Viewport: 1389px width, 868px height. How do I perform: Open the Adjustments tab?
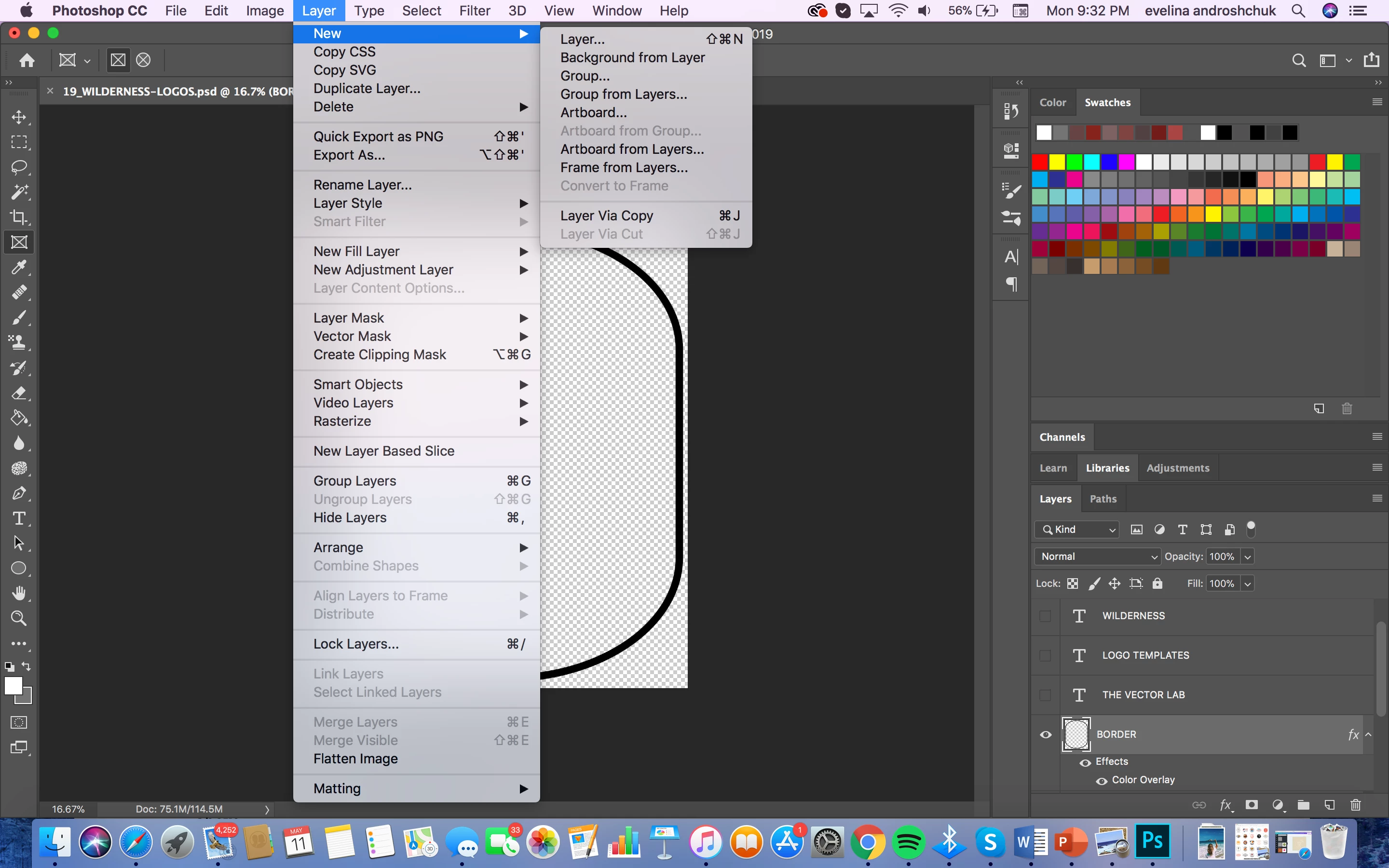pos(1177,468)
